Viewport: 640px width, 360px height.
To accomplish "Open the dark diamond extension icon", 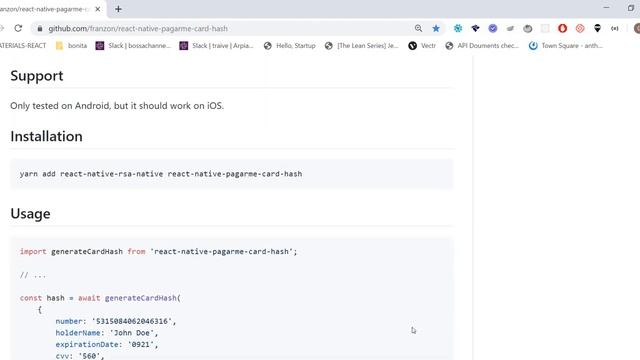I will click(475, 28).
